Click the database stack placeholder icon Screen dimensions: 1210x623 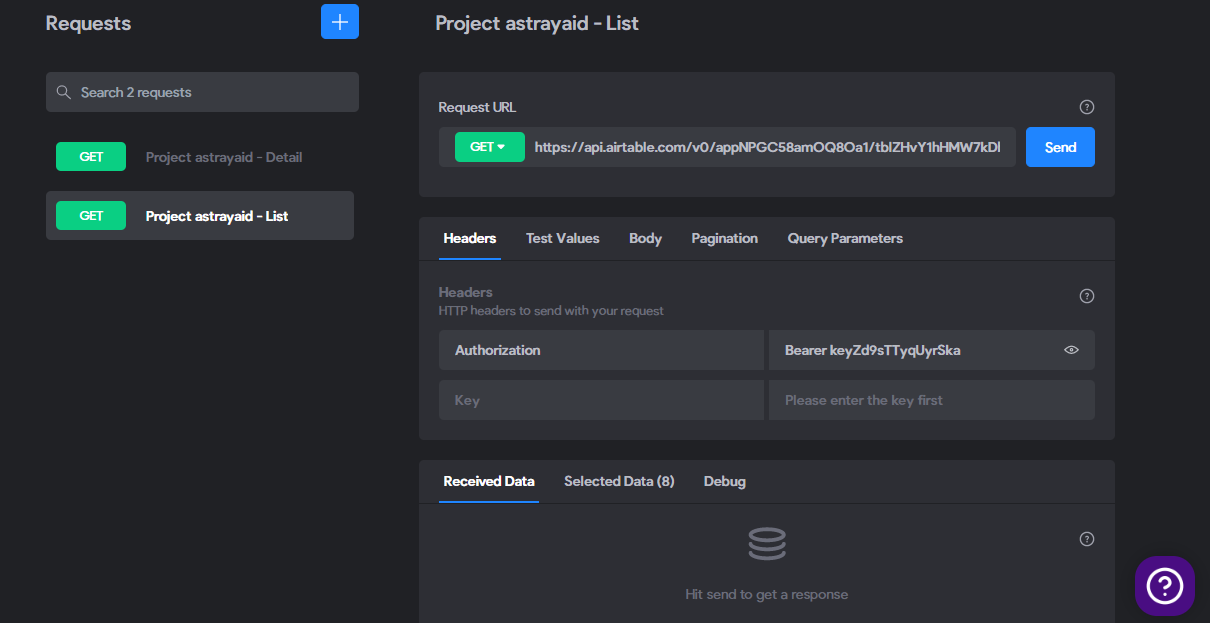[767, 543]
